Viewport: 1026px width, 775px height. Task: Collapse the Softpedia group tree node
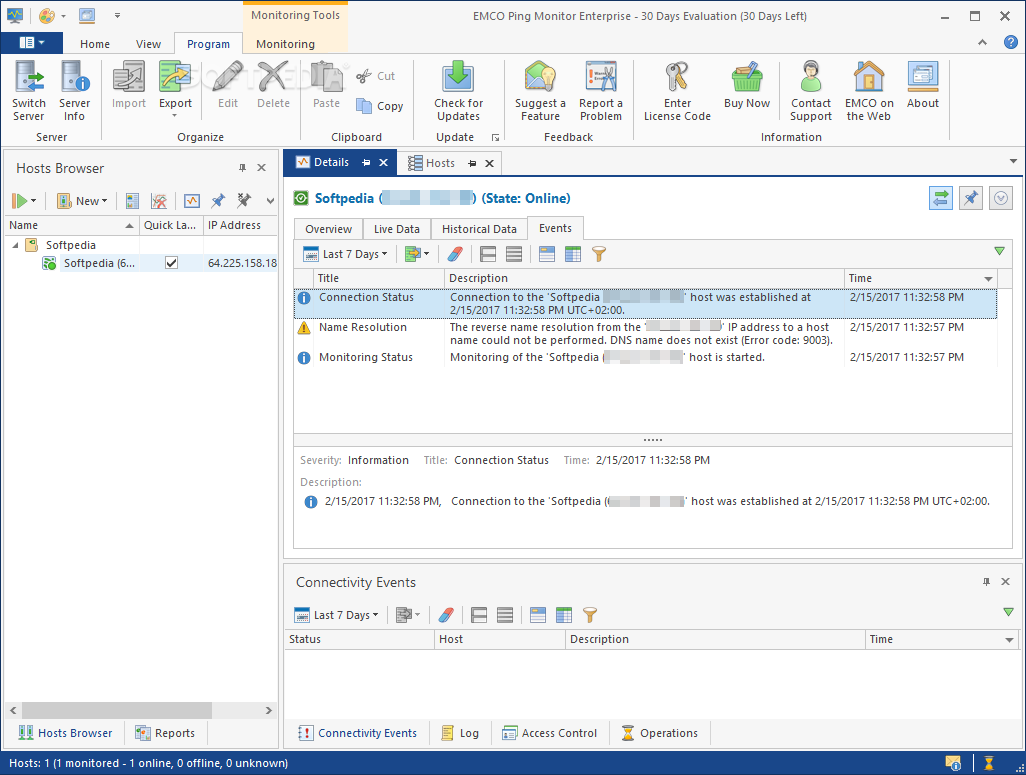coord(15,245)
